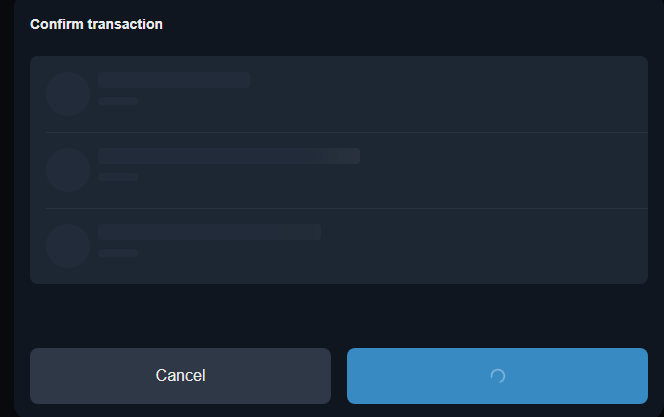664x417 pixels.
Task: Click the "Confirm transaction" heading
Action: pos(96,24)
